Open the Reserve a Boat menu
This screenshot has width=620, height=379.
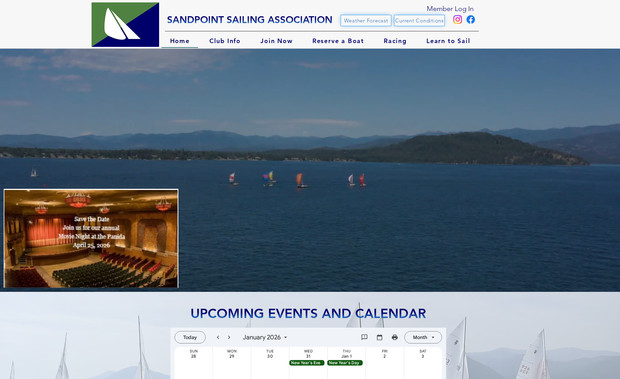tap(338, 41)
